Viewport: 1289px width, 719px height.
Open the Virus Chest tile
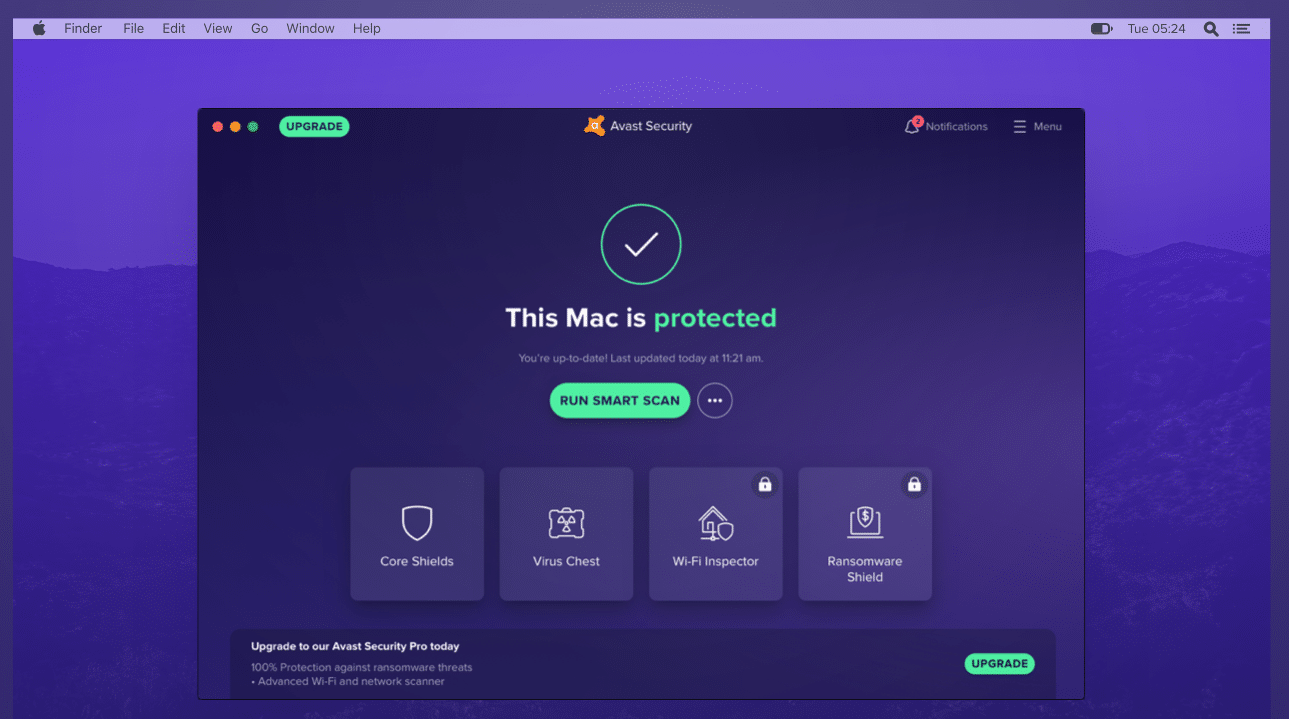tap(566, 534)
